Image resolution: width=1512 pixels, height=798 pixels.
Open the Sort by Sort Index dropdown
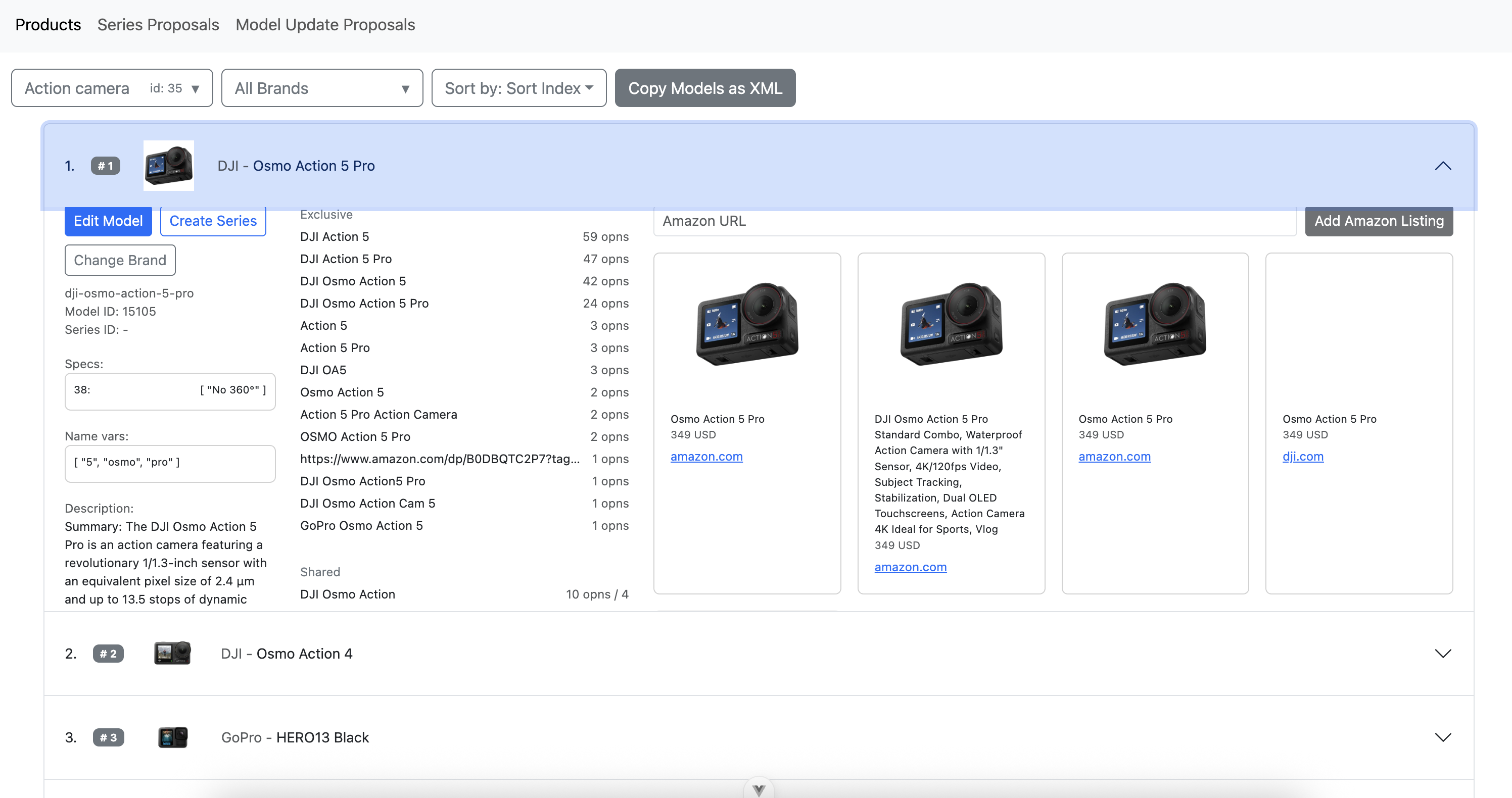(x=518, y=88)
